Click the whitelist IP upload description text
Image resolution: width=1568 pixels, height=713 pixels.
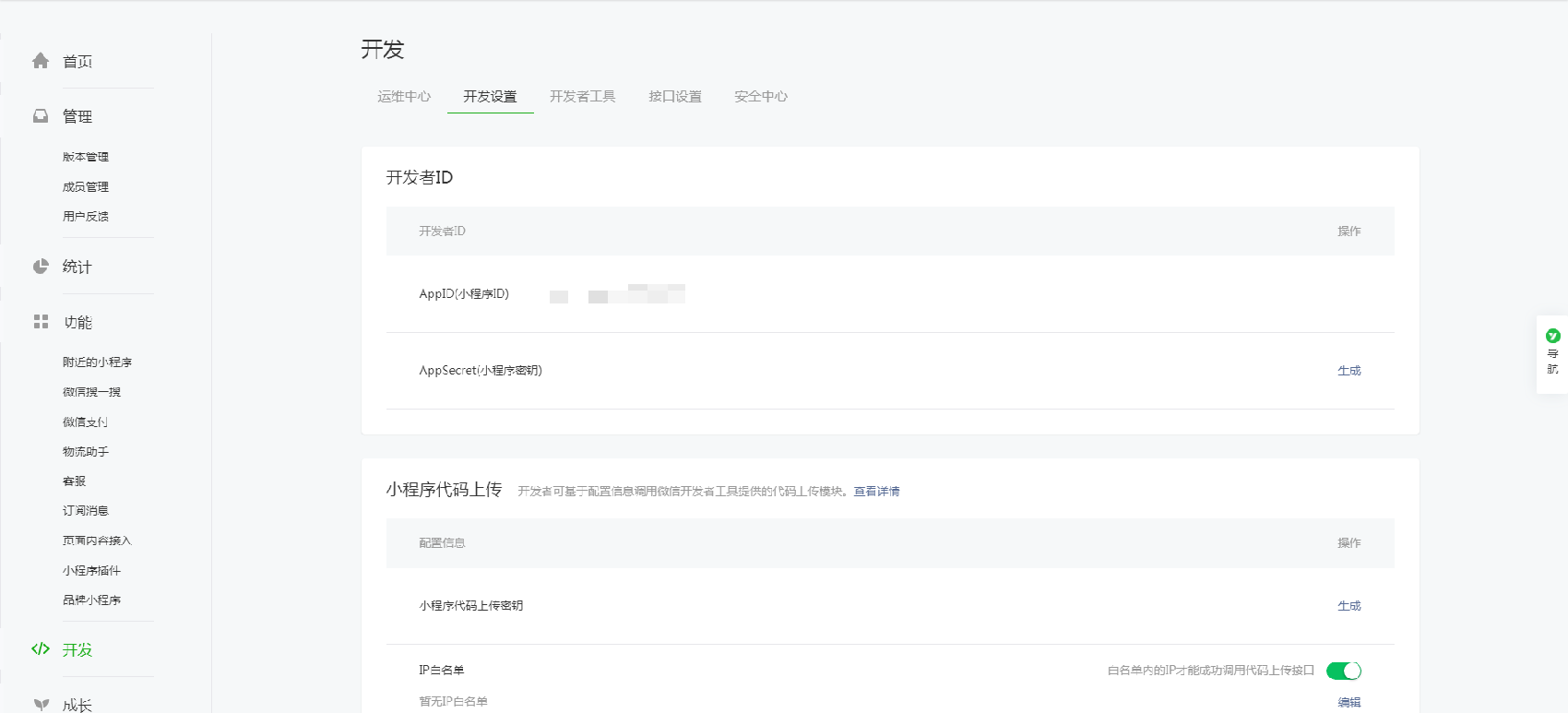[x=1211, y=671]
